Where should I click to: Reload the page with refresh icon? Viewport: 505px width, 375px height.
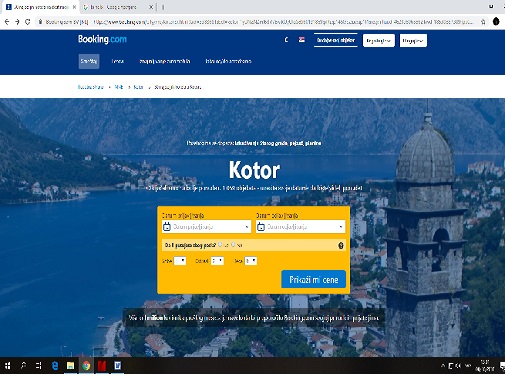pyautogui.click(x=28, y=22)
